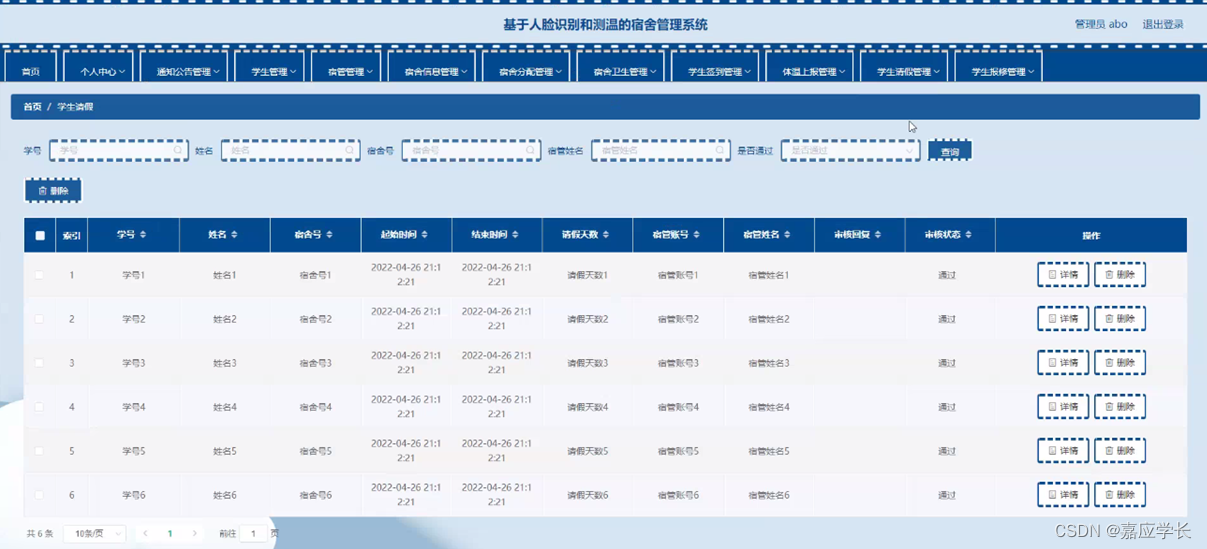Check the box for row 学号1
Viewport: 1207px width, 549px height.
[40, 275]
